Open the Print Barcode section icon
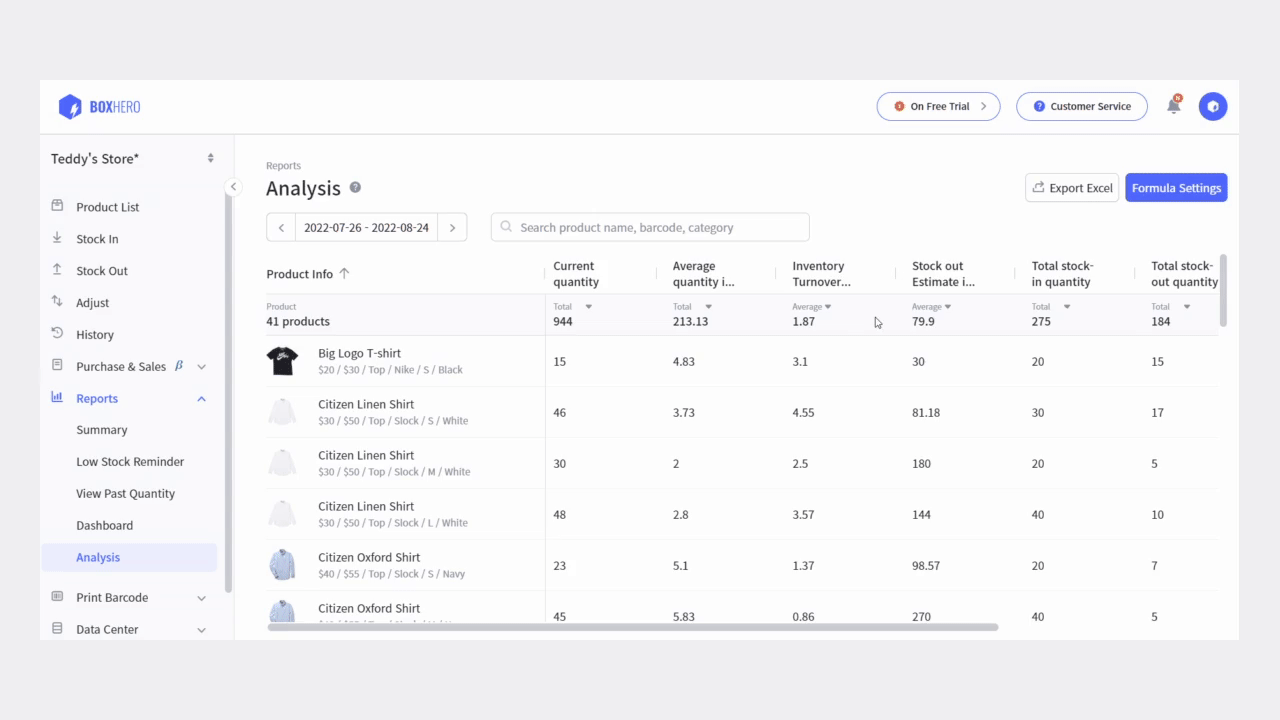The width and height of the screenshot is (1280, 720). (58, 597)
